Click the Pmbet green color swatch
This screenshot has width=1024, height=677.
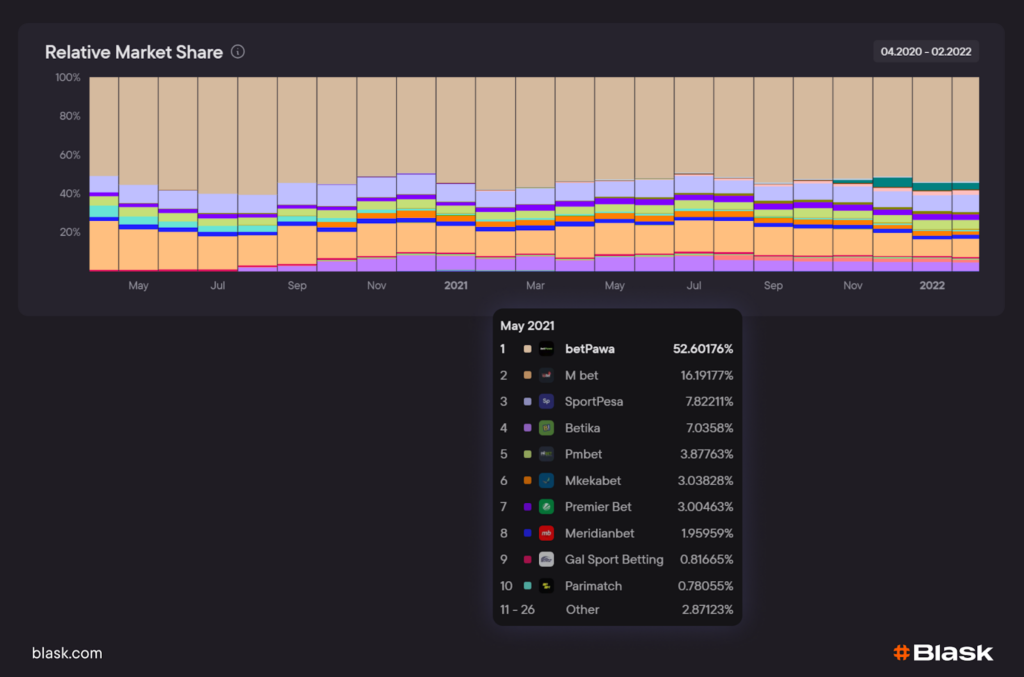[527, 455]
